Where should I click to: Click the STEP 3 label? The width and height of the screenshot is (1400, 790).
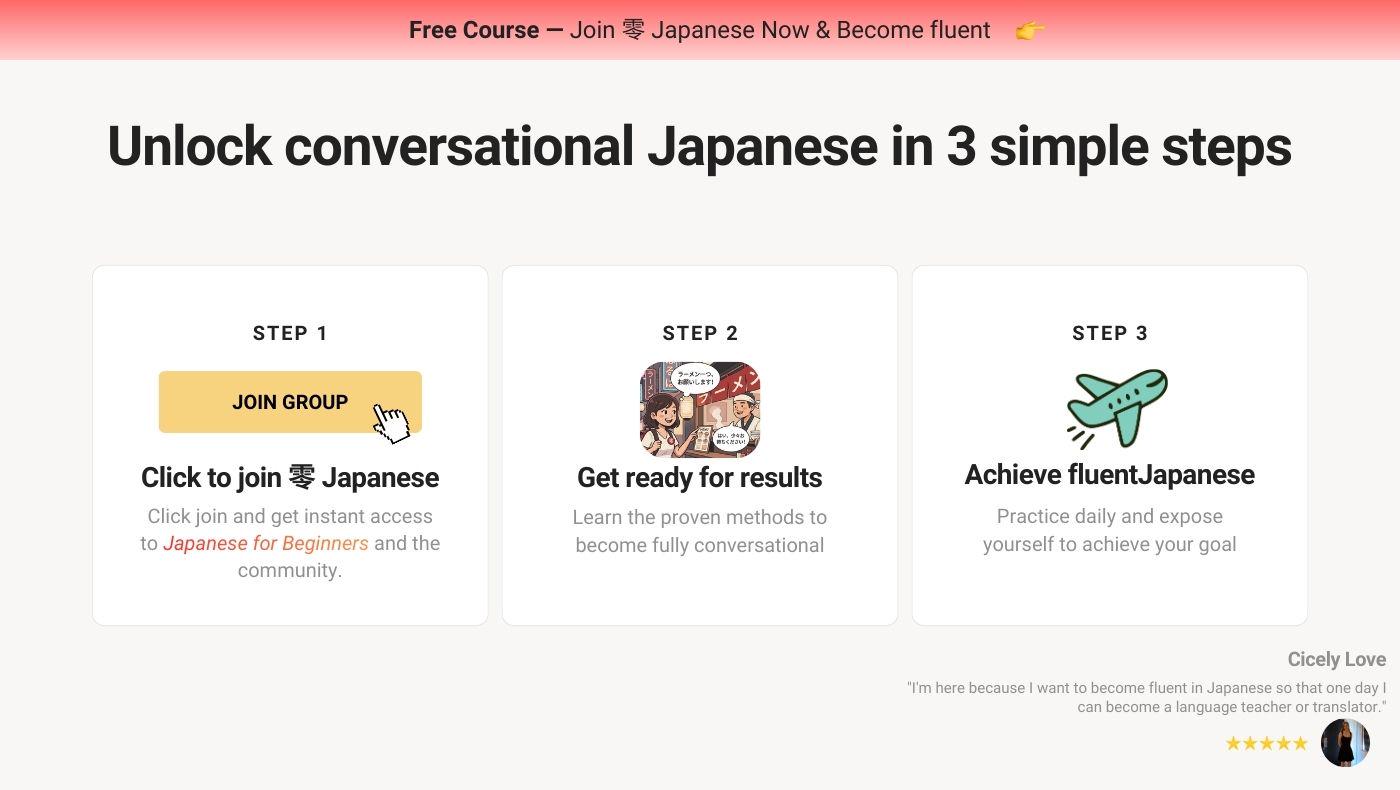pyautogui.click(x=1110, y=333)
